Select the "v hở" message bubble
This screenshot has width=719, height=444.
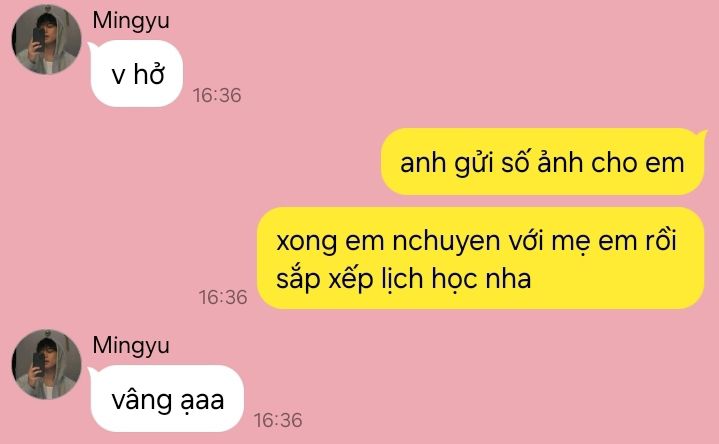(136, 73)
